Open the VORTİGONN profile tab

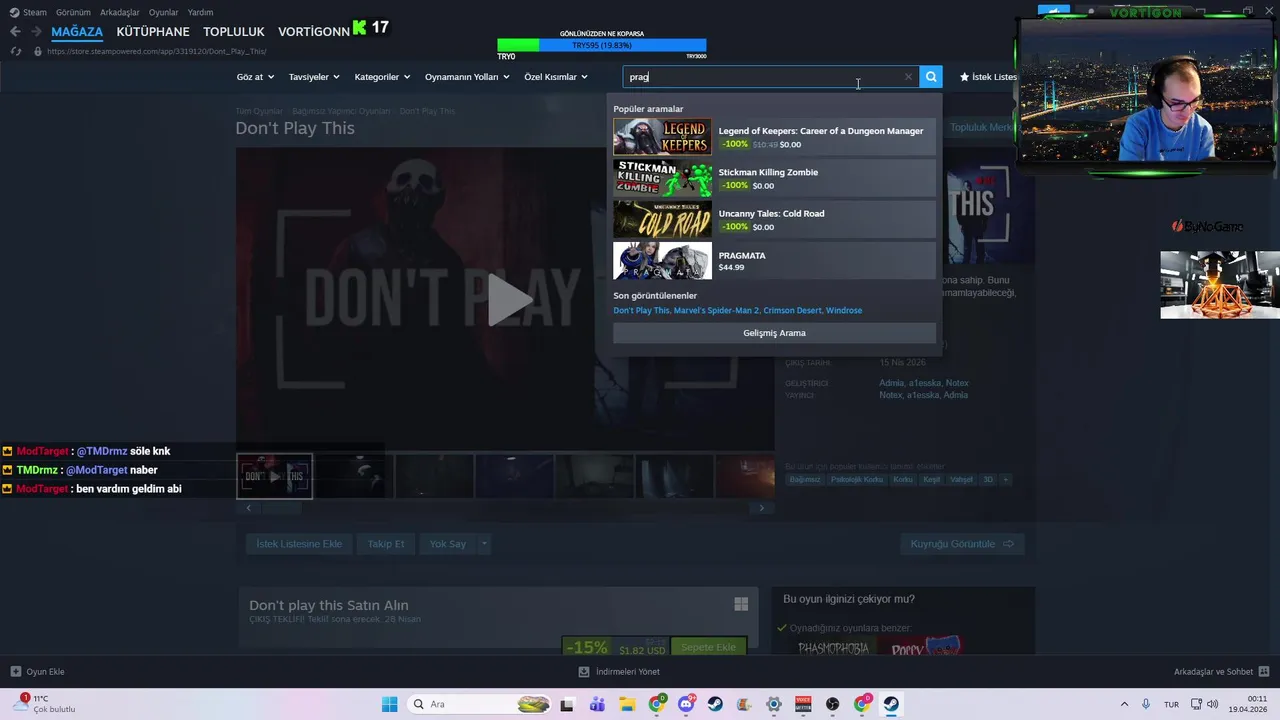pyautogui.click(x=314, y=32)
